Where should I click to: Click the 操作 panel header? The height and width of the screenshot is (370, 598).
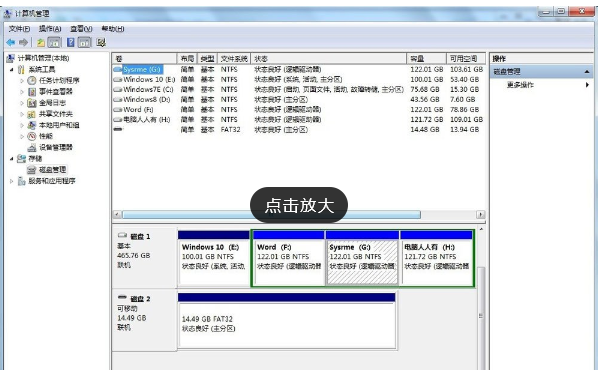pyautogui.click(x=541, y=59)
